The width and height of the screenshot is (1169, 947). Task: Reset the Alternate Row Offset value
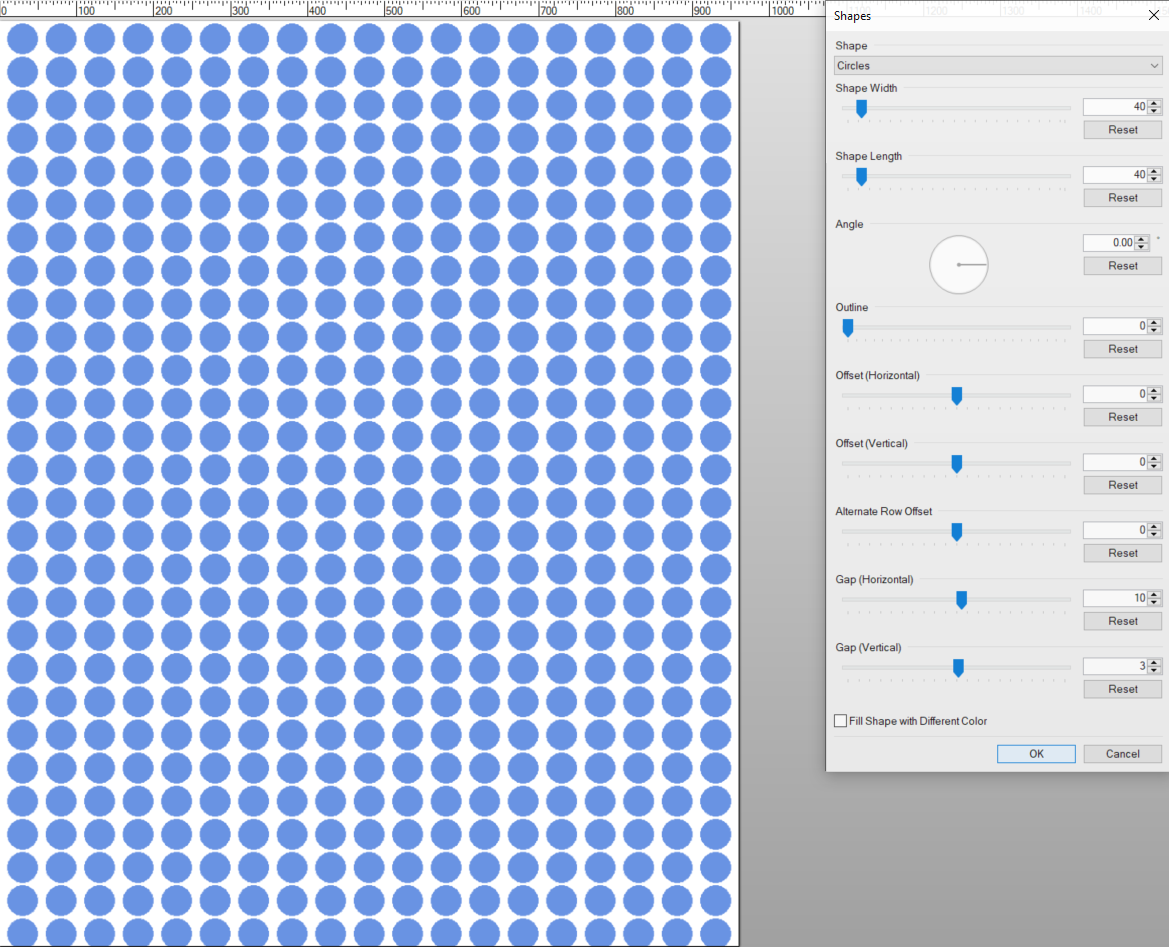[1122, 553]
